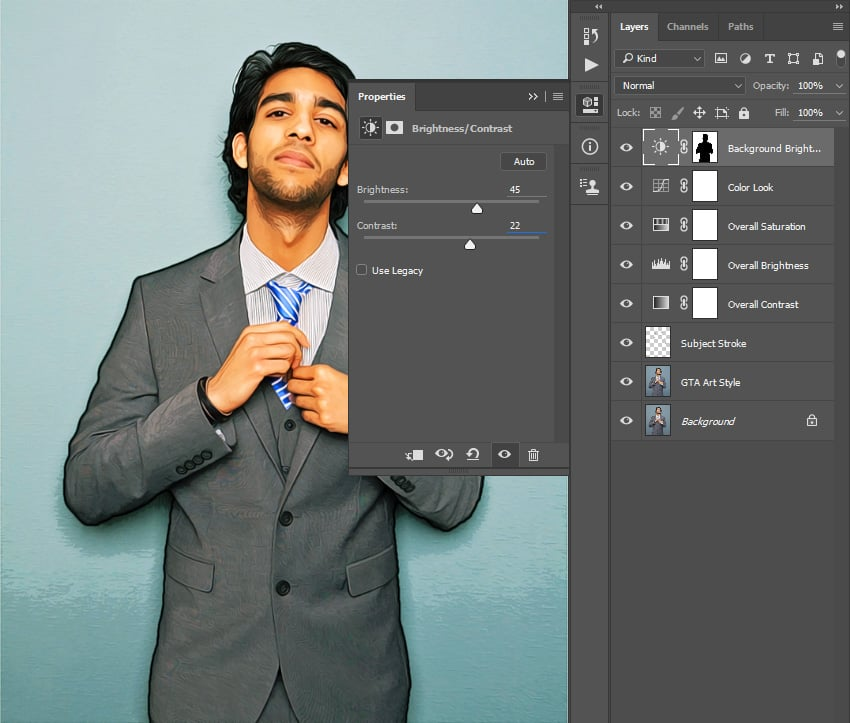Viewport: 850px width, 723px height.
Task: Click the Color Look adjustment thumbnail icon
Action: (x=660, y=186)
